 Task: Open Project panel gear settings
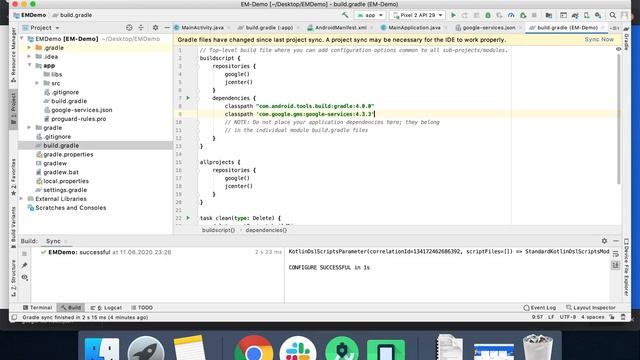(x=156, y=28)
